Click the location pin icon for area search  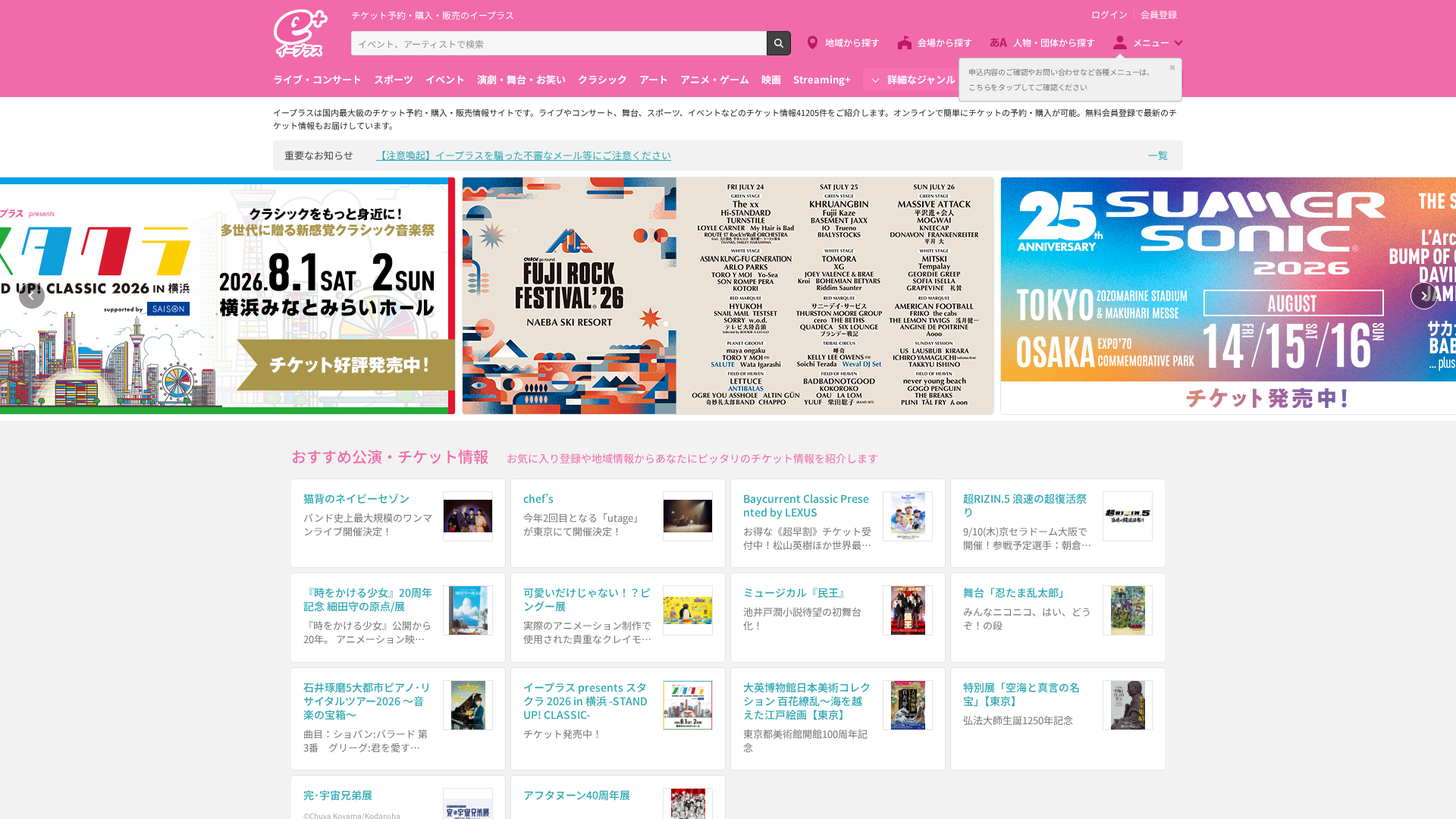812,43
